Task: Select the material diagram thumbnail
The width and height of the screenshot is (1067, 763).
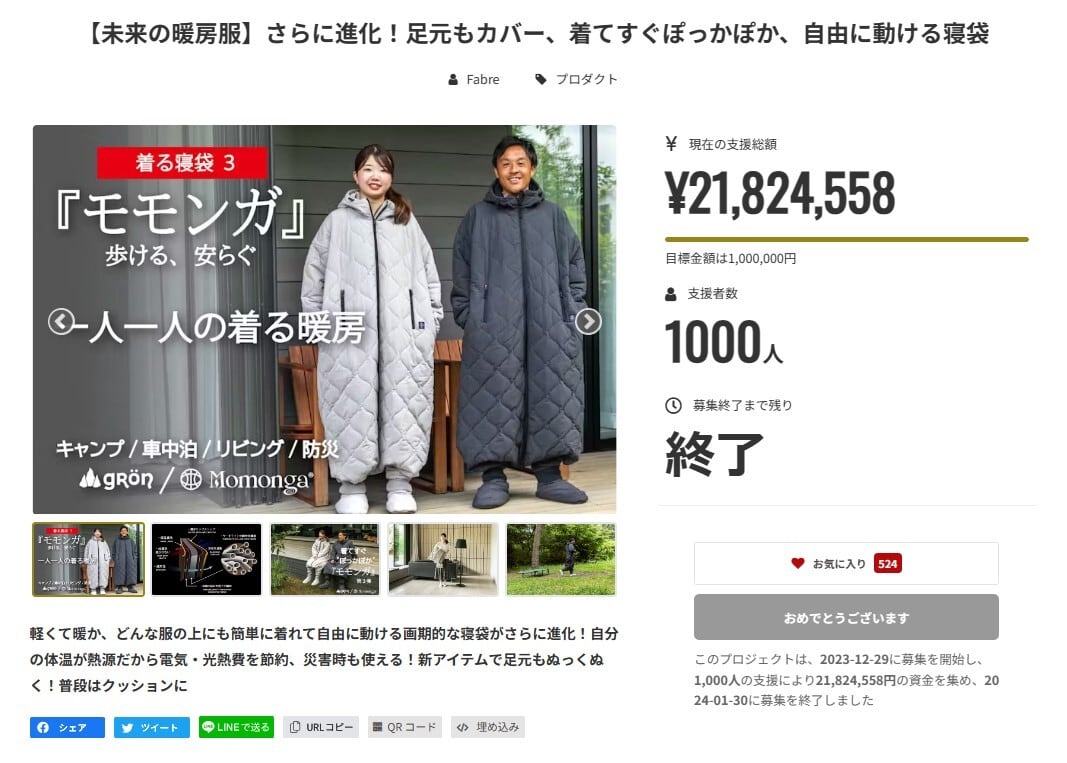Action: click(x=206, y=559)
